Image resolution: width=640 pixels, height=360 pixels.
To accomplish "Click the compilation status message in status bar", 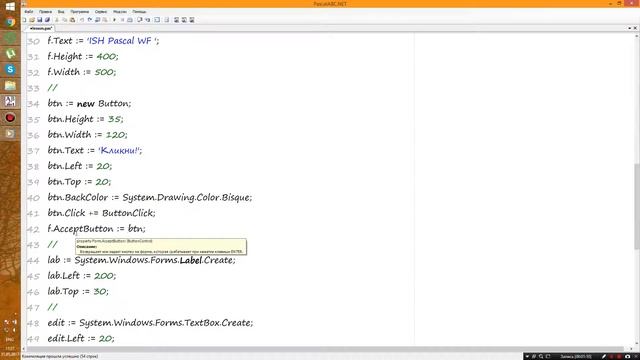I will click(60, 356).
